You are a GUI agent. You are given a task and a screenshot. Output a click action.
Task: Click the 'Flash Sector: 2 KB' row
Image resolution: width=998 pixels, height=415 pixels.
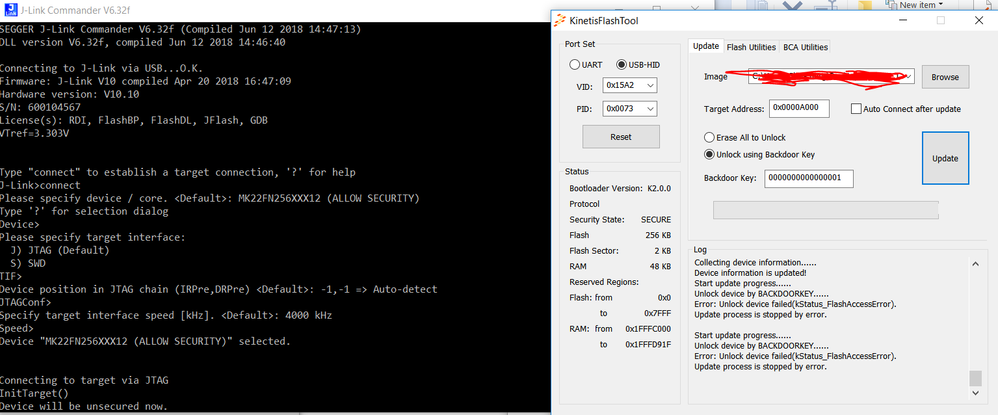coord(620,251)
